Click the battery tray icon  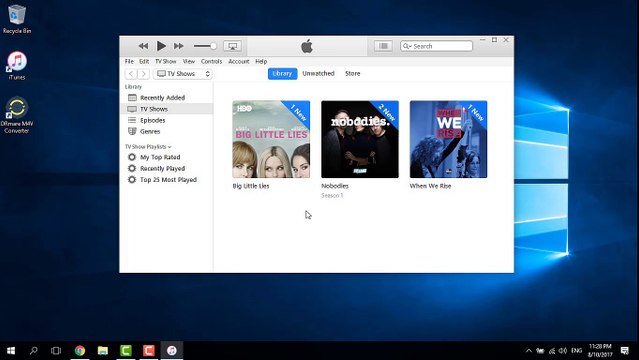[540, 351]
